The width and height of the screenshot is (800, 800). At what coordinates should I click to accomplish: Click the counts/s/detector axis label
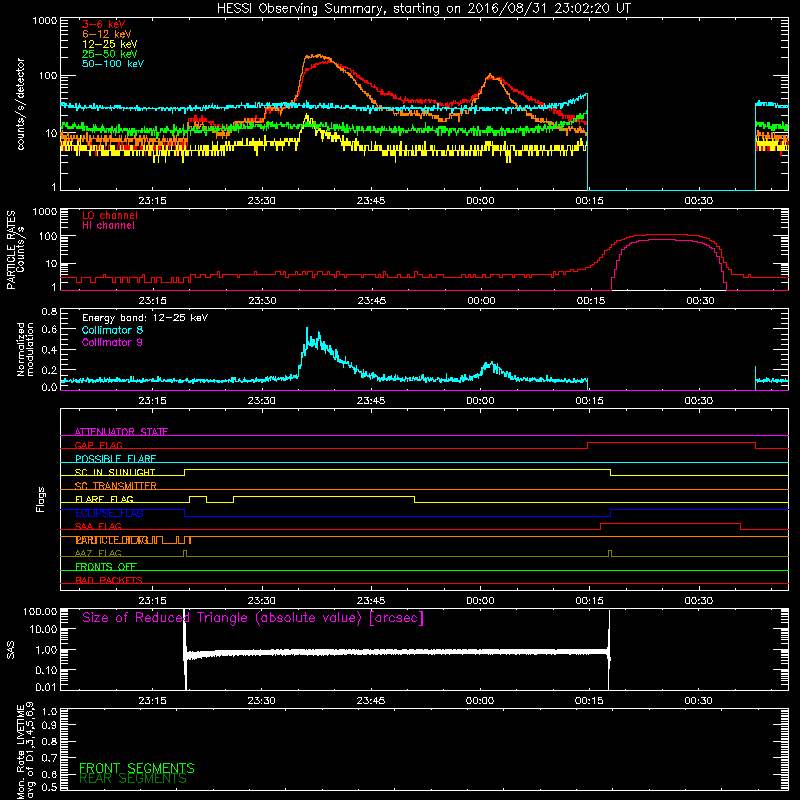[20, 104]
